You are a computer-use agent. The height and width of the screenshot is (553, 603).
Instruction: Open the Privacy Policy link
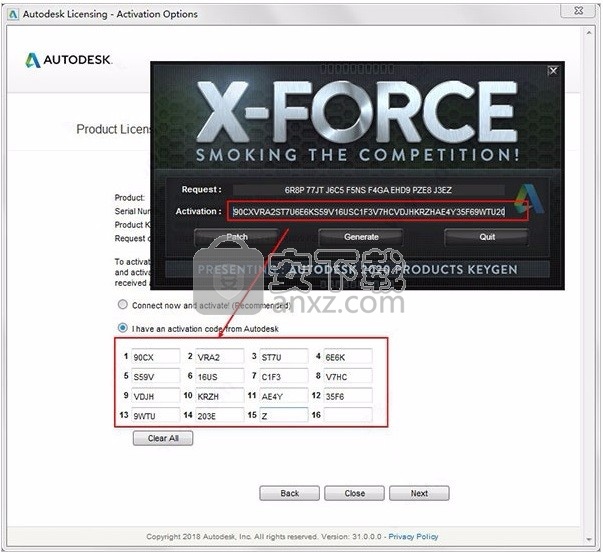tap(413, 536)
